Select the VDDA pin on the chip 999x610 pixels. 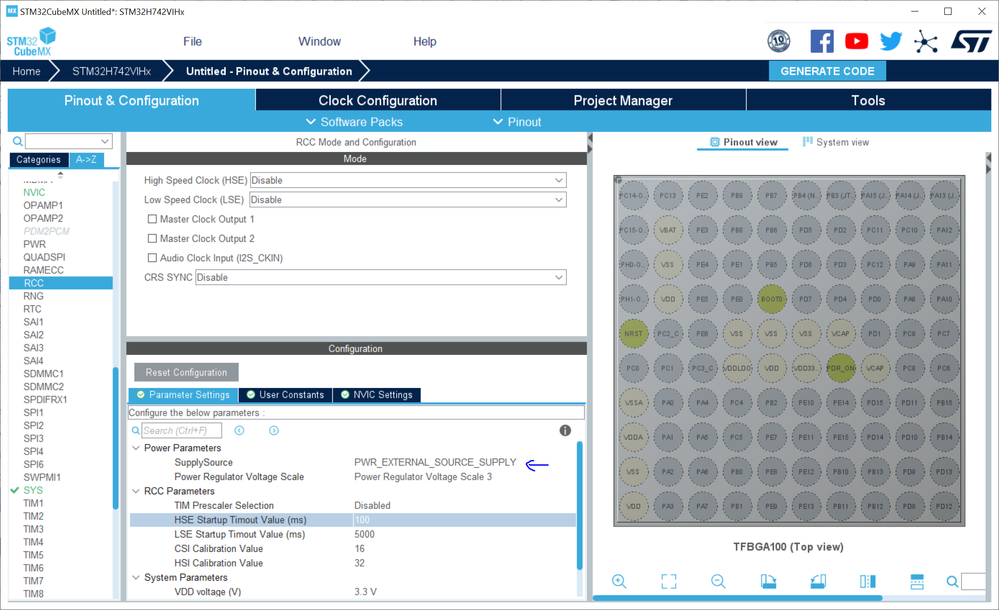pyautogui.click(x=633, y=437)
